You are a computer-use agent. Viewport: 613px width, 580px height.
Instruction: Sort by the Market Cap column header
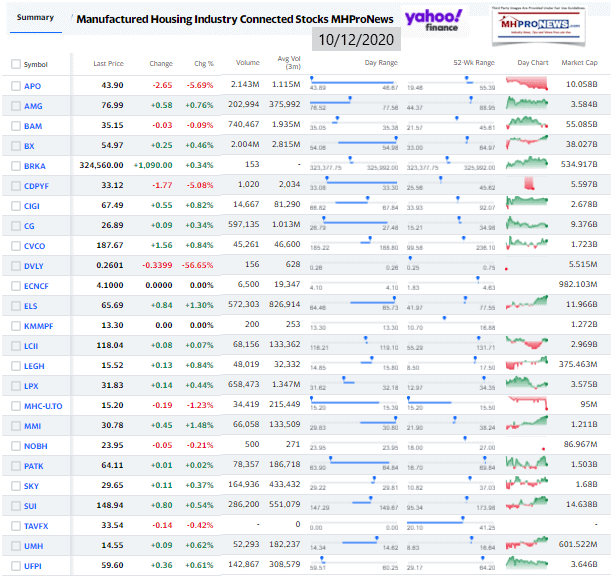[x=578, y=64]
